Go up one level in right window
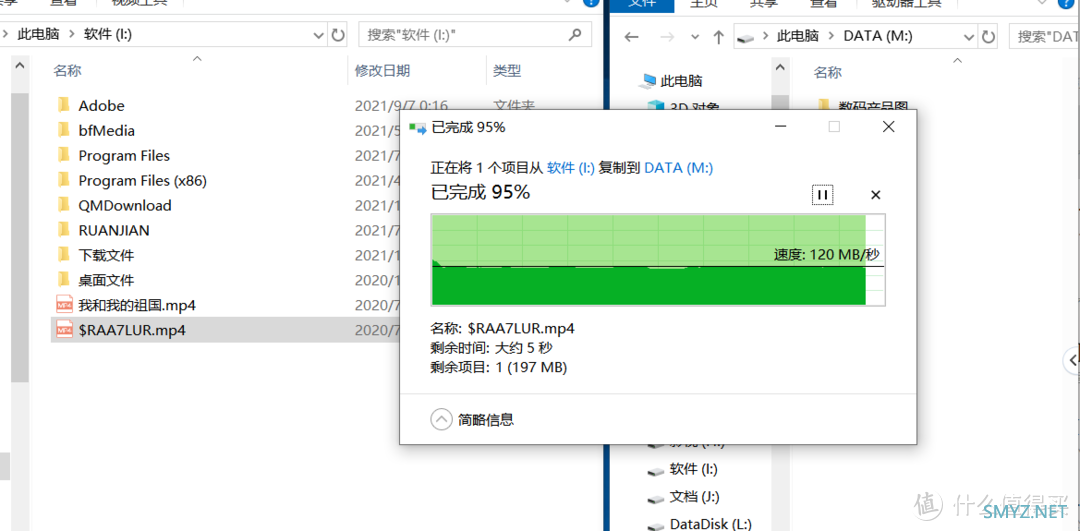1080x531 pixels. [x=718, y=37]
